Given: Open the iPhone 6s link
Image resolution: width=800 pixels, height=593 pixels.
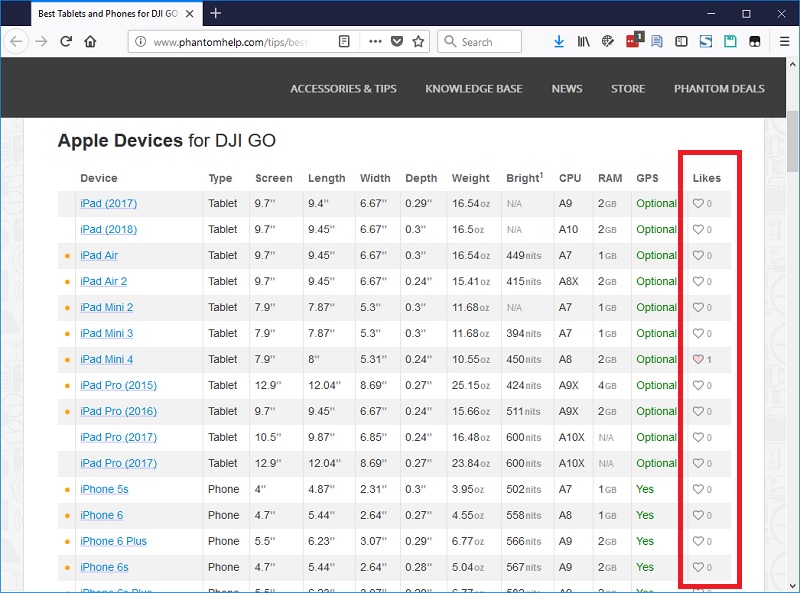Looking at the screenshot, I should point(104,567).
